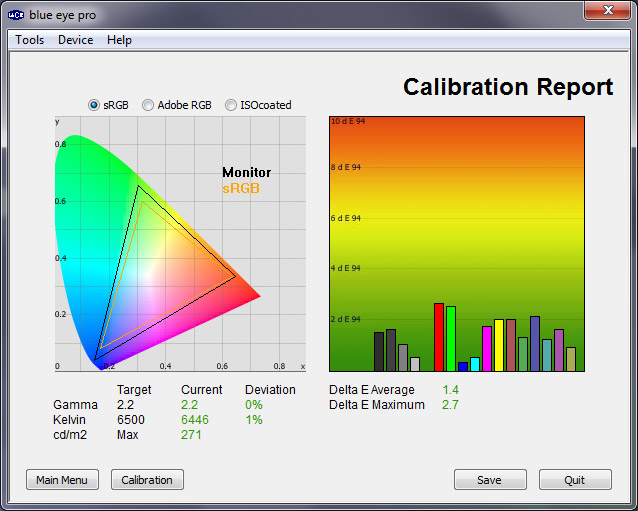Click the magenta Delta E bar
The image size is (638, 511).
click(x=487, y=349)
